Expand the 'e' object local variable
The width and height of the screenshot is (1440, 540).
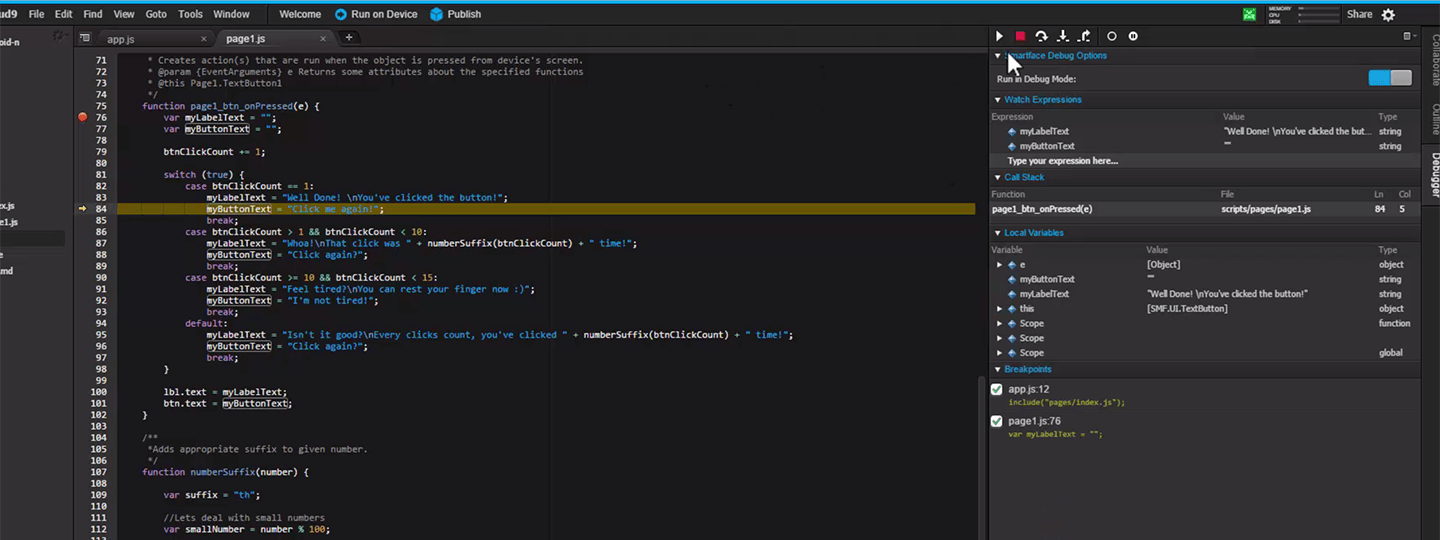pyautogui.click(x=999, y=265)
